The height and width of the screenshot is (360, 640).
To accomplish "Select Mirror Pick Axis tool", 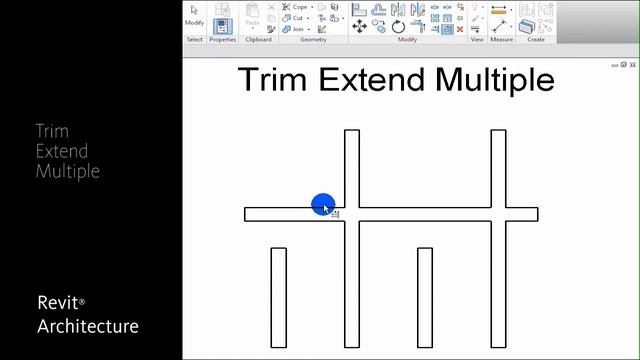I will 398,9.
